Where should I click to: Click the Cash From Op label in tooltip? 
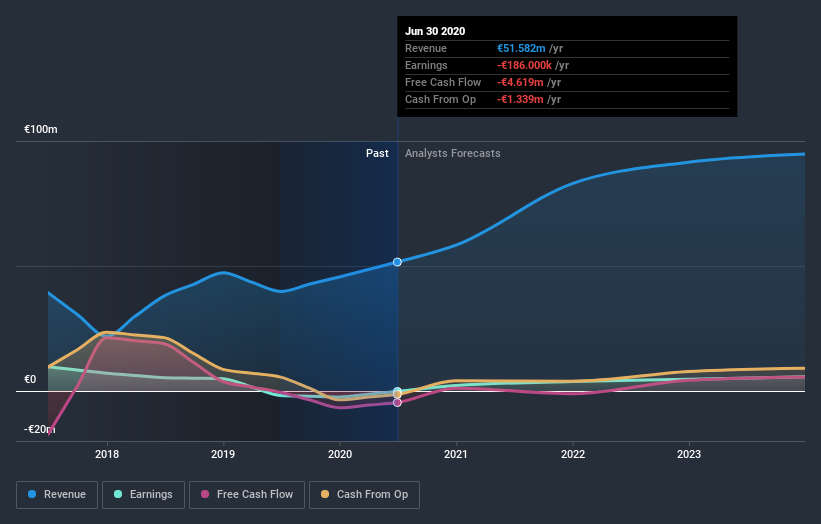point(440,99)
